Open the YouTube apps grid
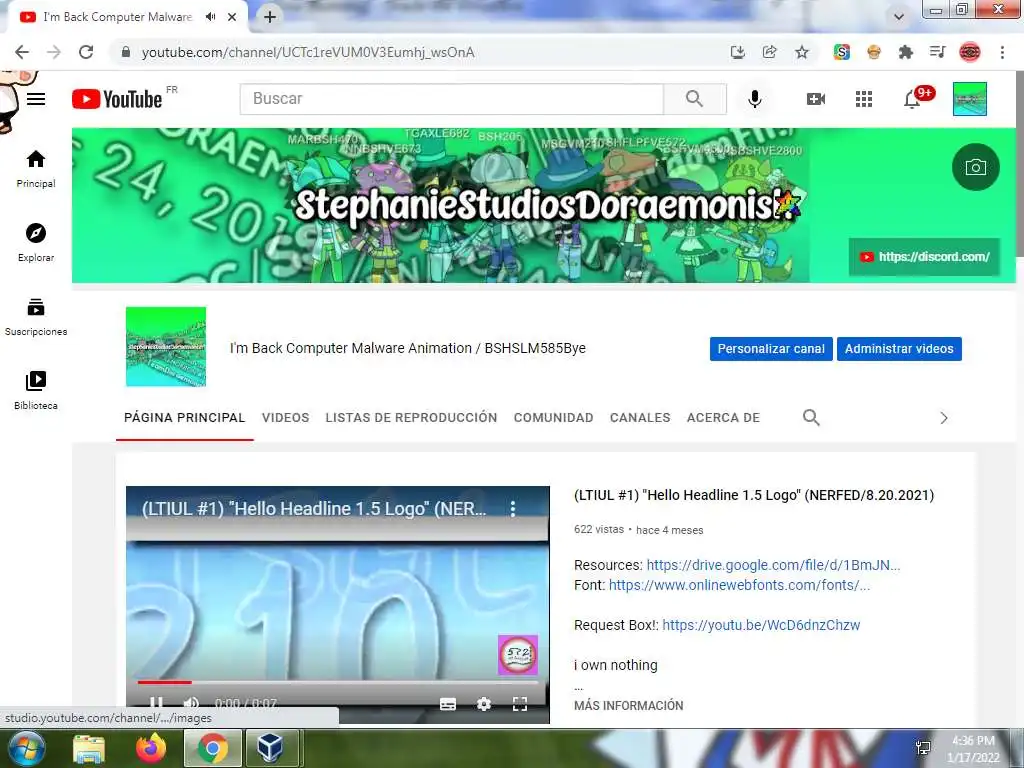This screenshot has height=768, width=1024. pos(864,99)
